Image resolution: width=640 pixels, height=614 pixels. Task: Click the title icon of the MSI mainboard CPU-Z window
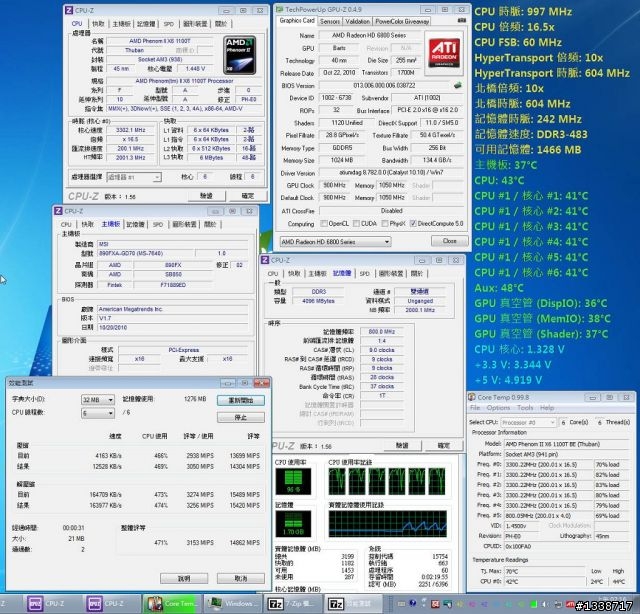click(x=58, y=211)
